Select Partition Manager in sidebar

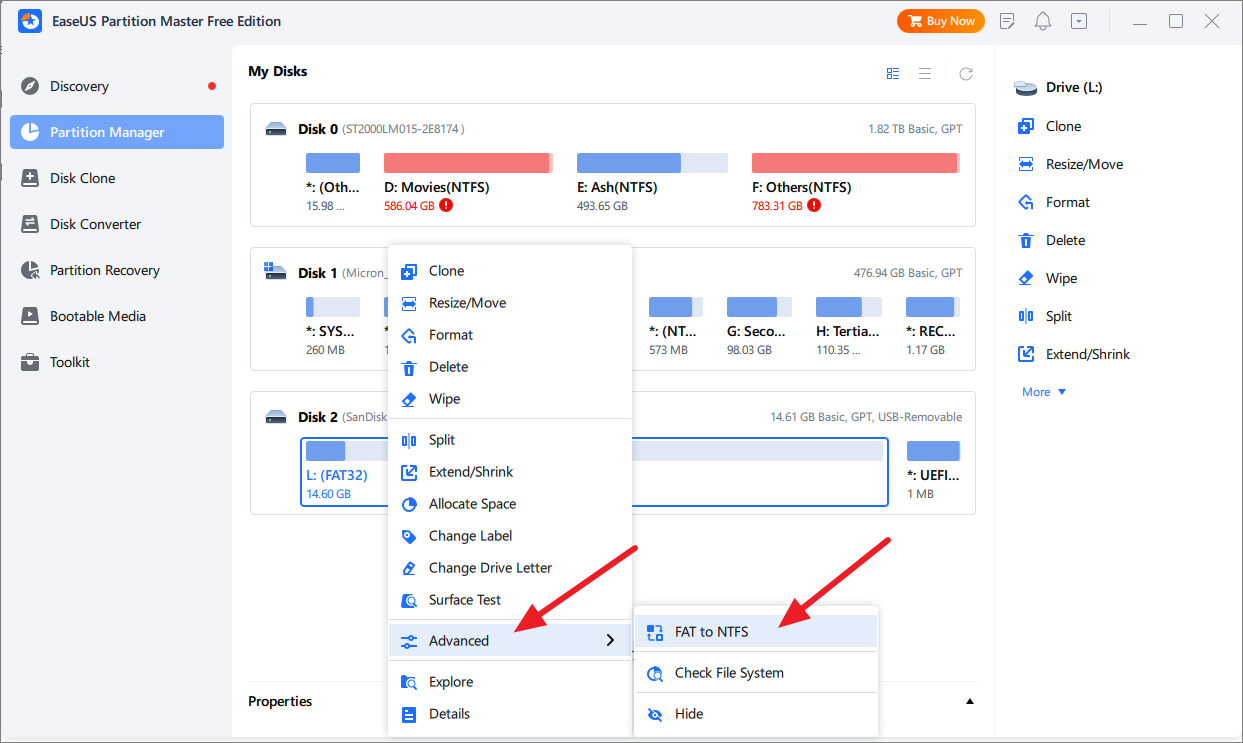(117, 132)
